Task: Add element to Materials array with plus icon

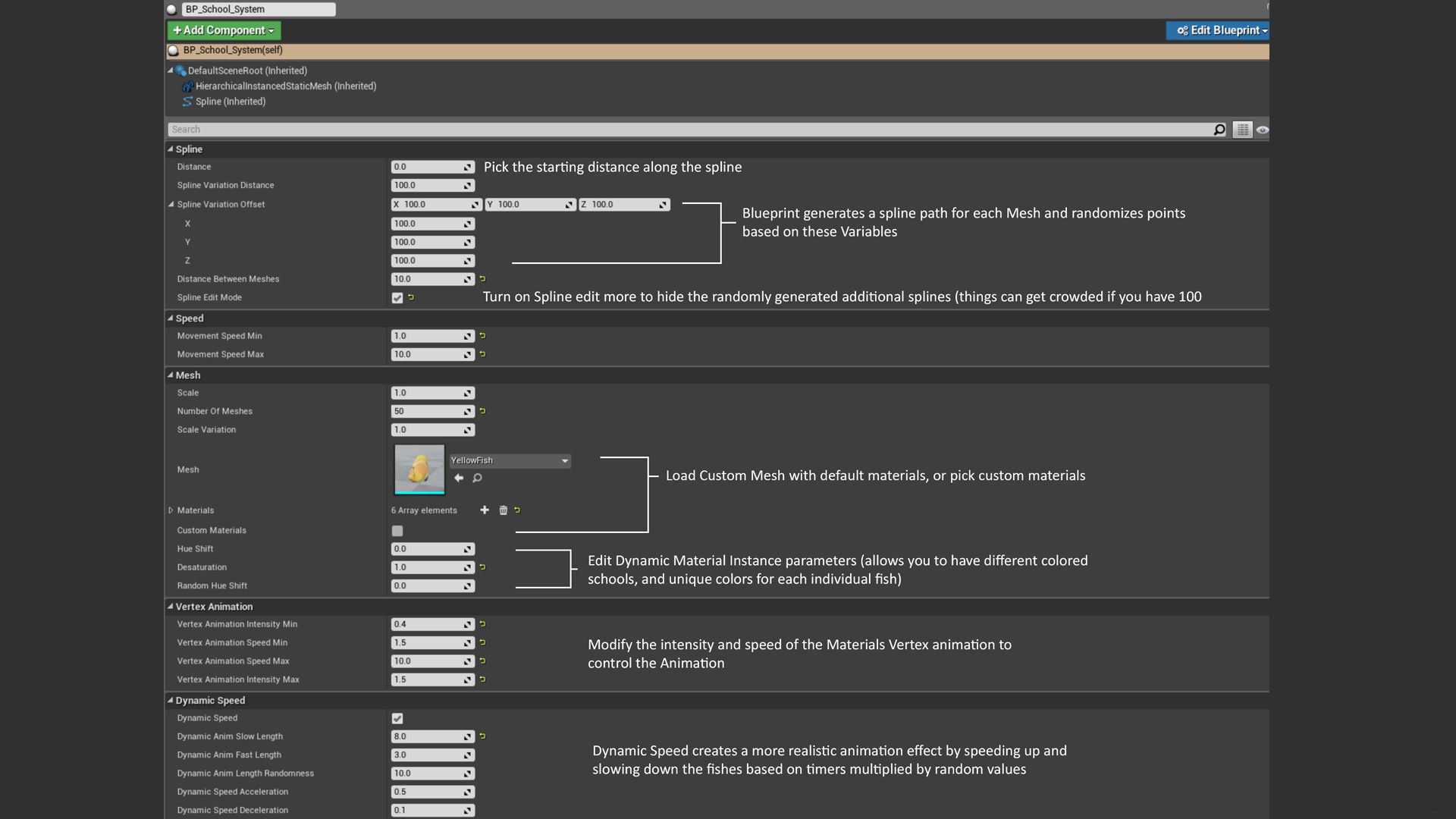Action: (485, 510)
